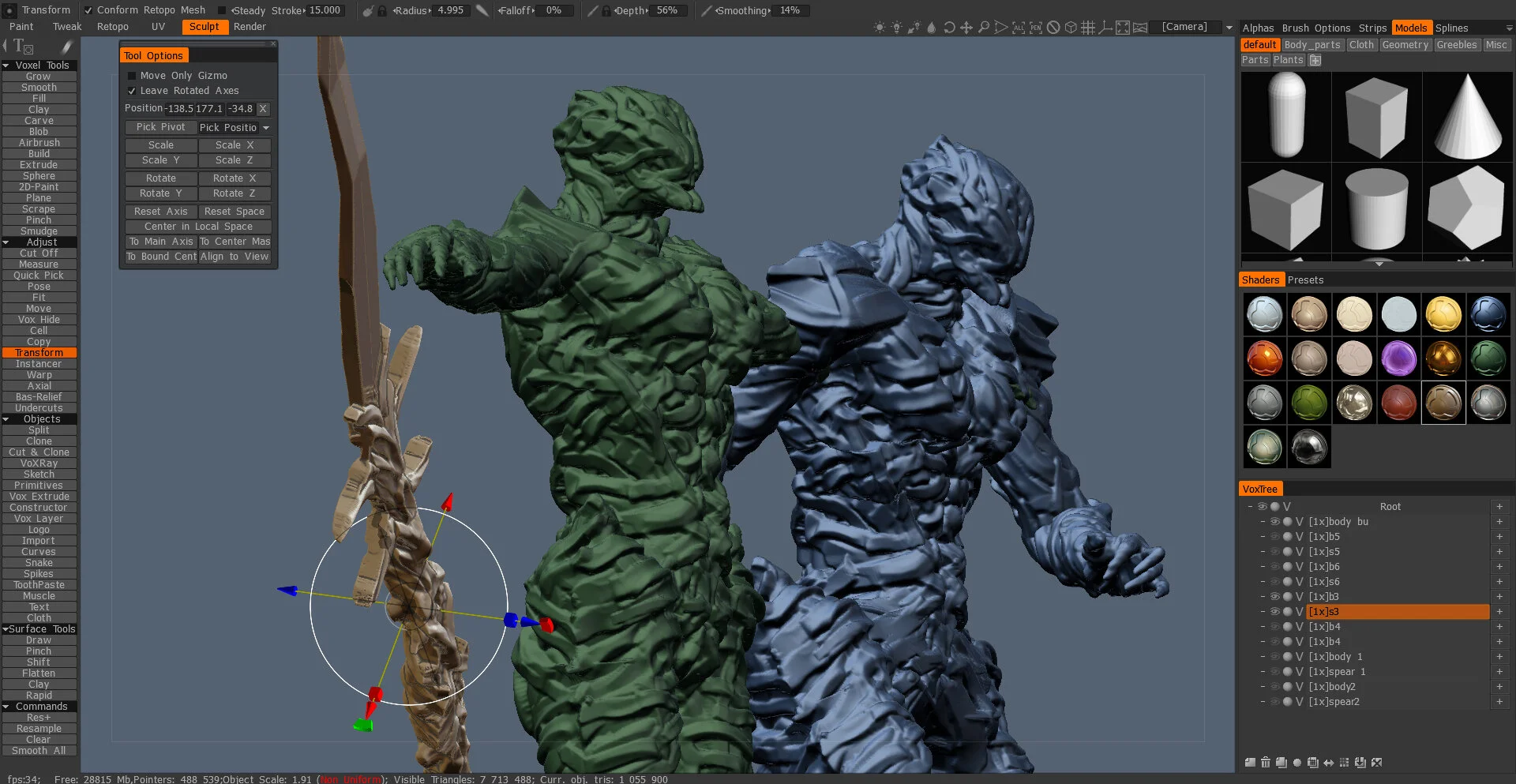Click the Resample command
The width and height of the screenshot is (1516, 784).
(x=39, y=729)
